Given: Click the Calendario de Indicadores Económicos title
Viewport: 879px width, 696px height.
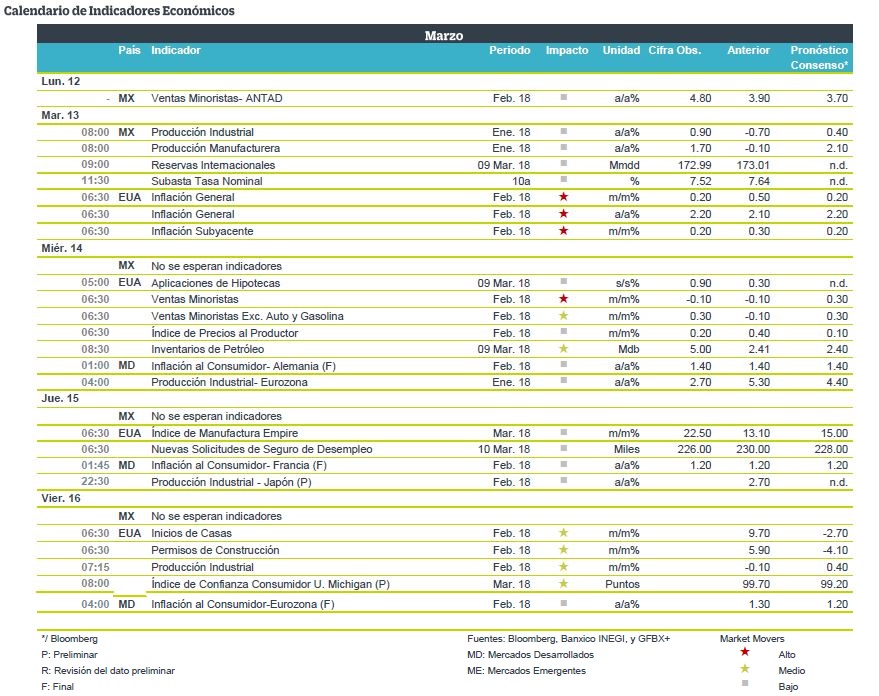Looking at the screenshot, I should [x=119, y=11].
